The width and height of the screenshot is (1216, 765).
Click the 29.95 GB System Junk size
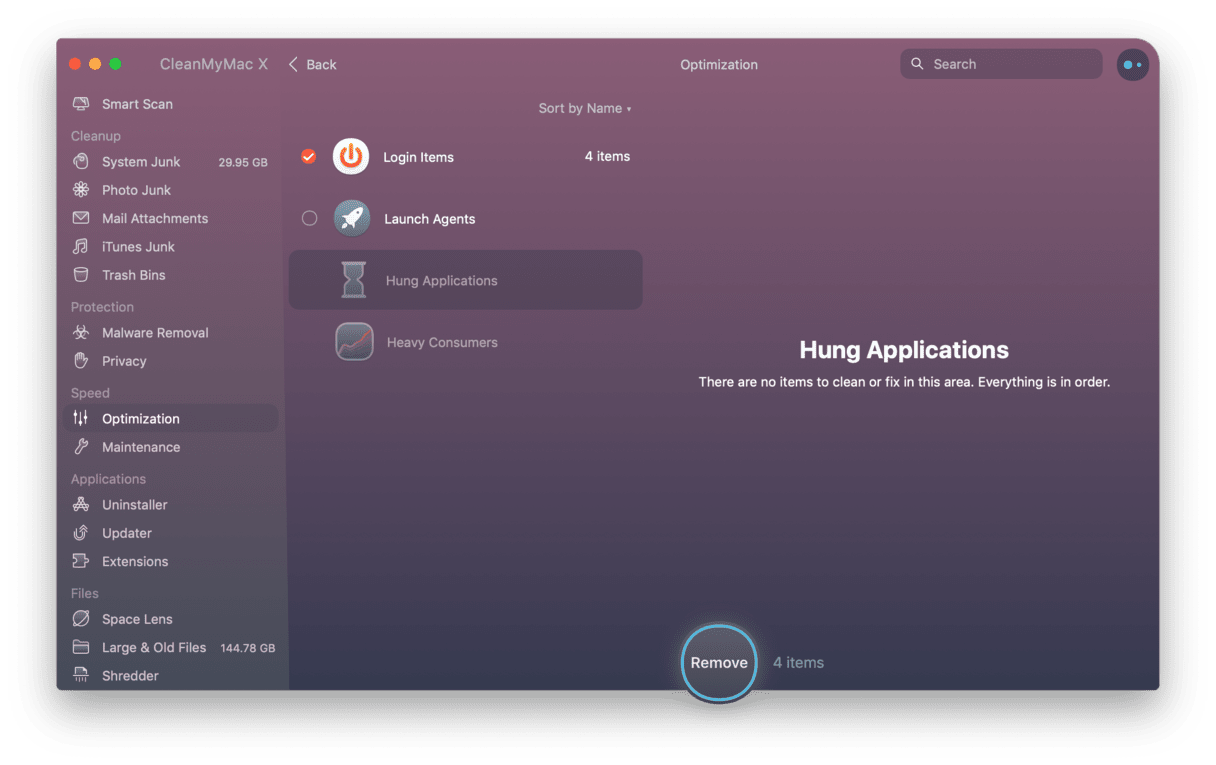[x=243, y=162]
